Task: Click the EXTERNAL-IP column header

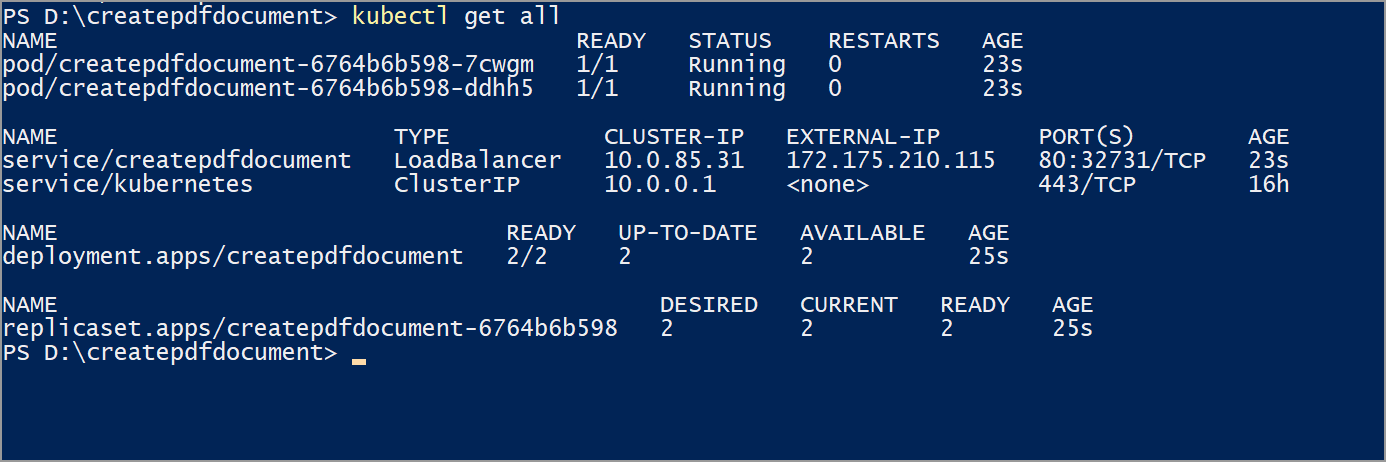Action: click(862, 137)
